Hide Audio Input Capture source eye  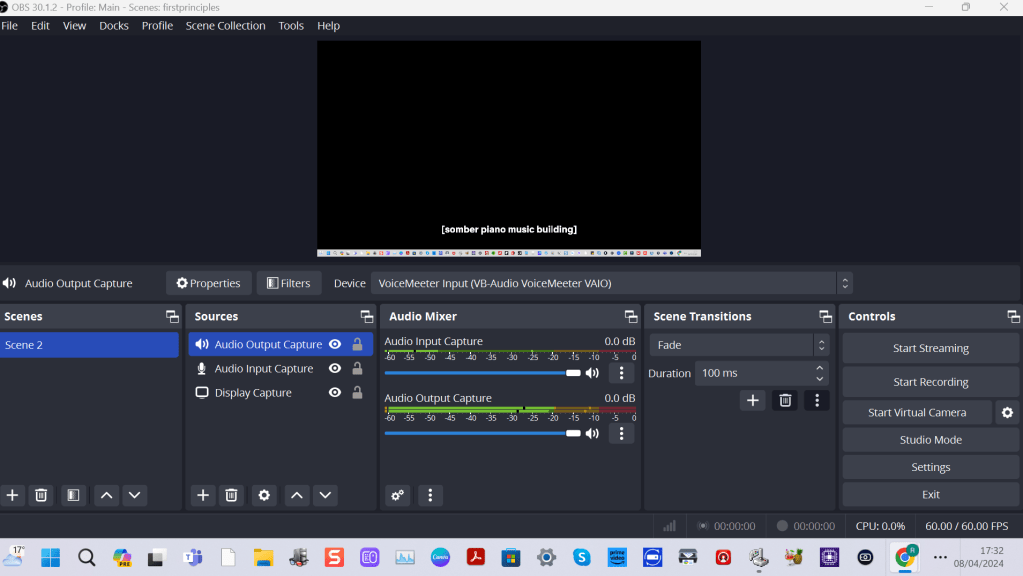click(335, 369)
